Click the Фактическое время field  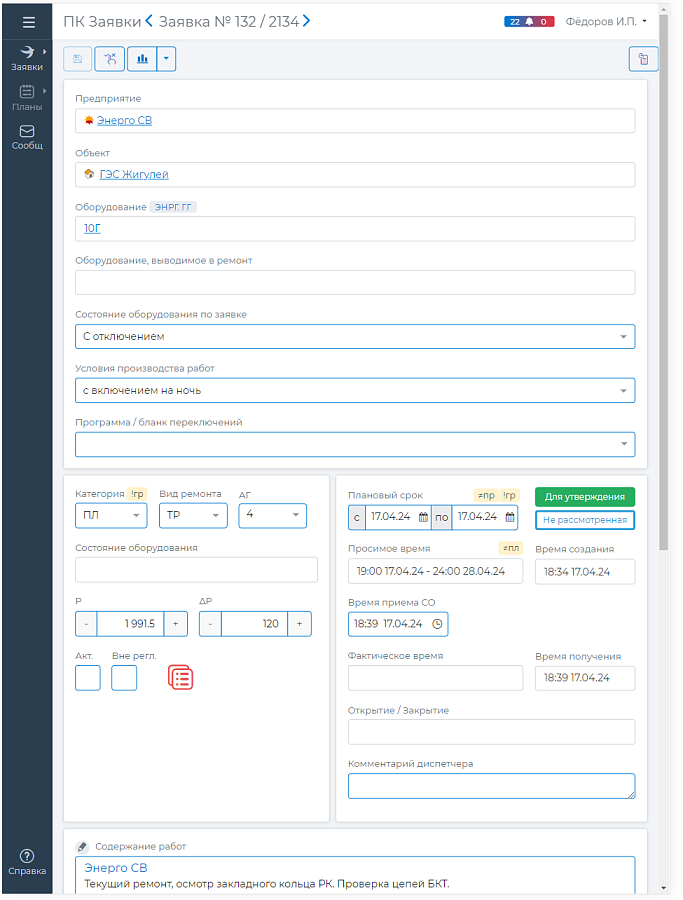435,677
